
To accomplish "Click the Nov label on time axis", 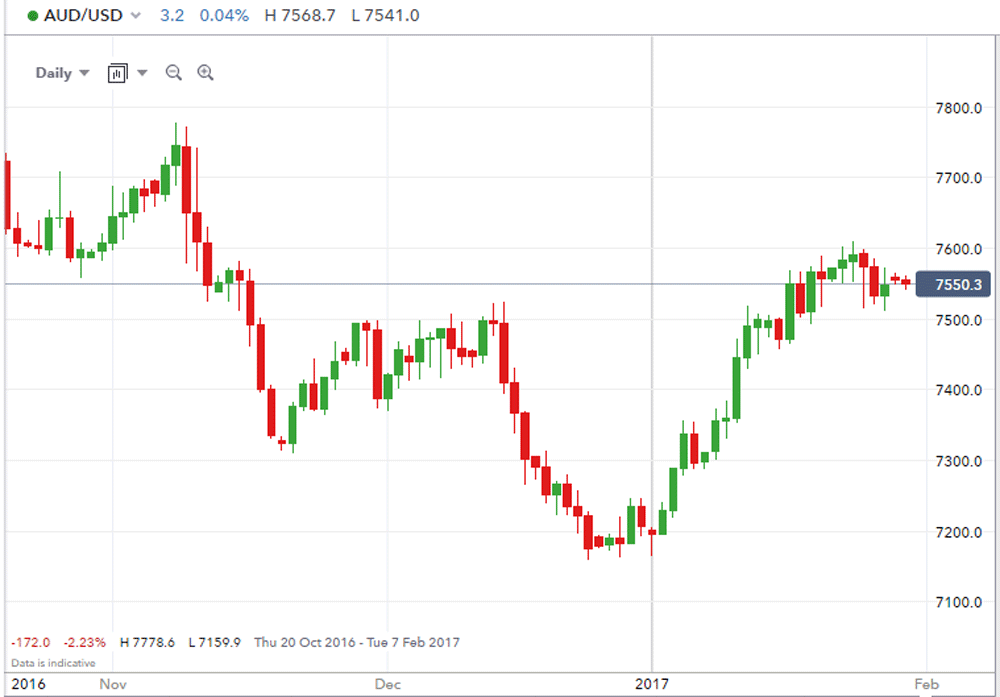I will [x=113, y=684].
